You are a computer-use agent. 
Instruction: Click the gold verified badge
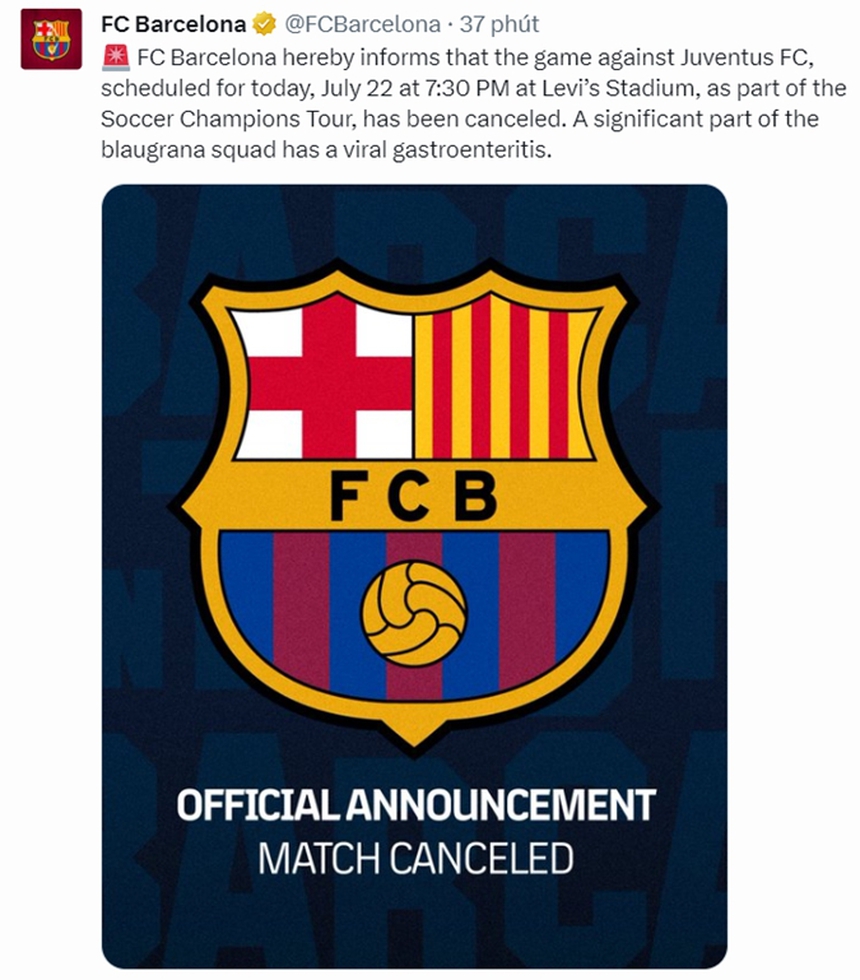point(264,23)
